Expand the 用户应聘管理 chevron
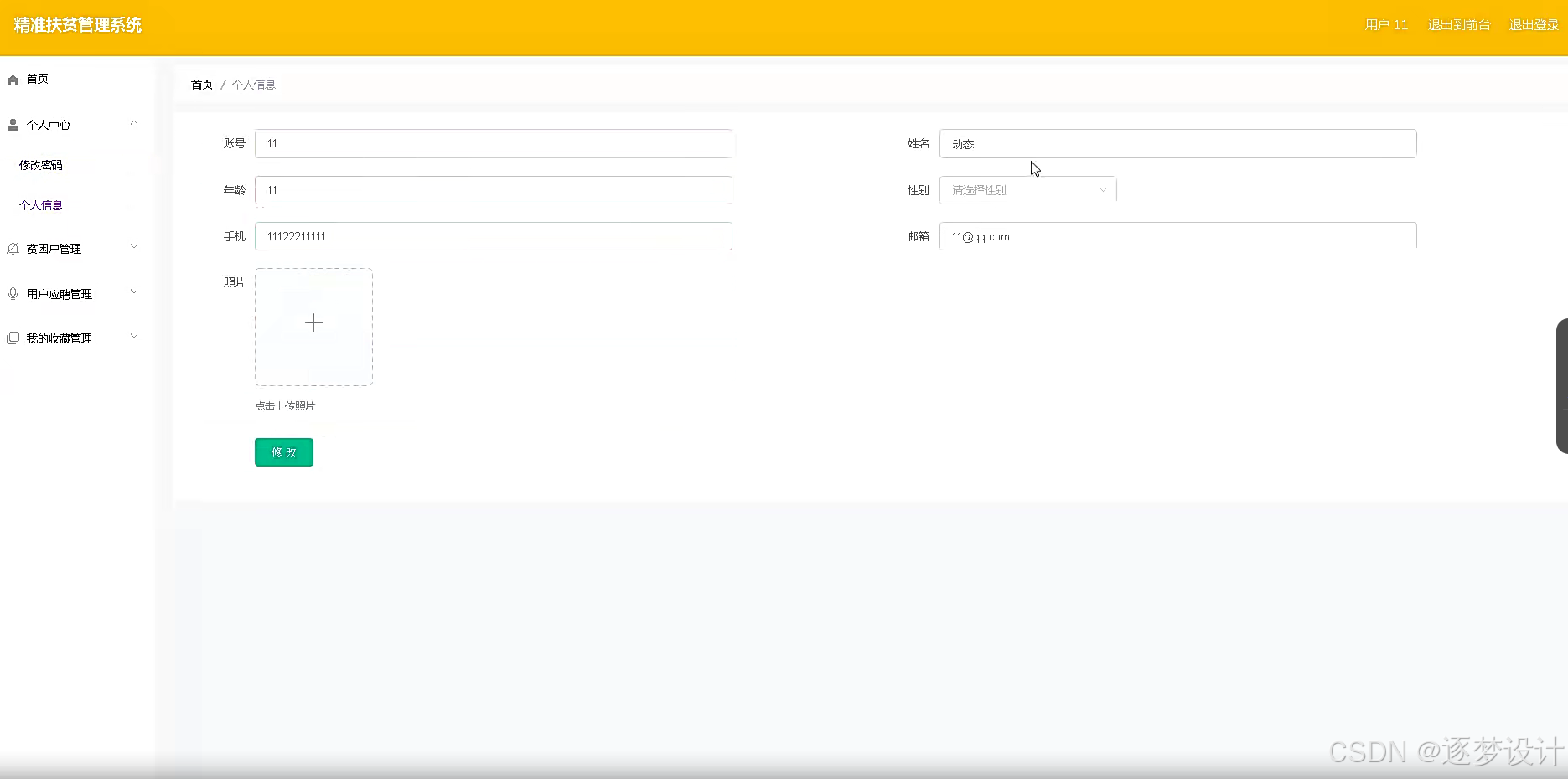 click(134, 292)
